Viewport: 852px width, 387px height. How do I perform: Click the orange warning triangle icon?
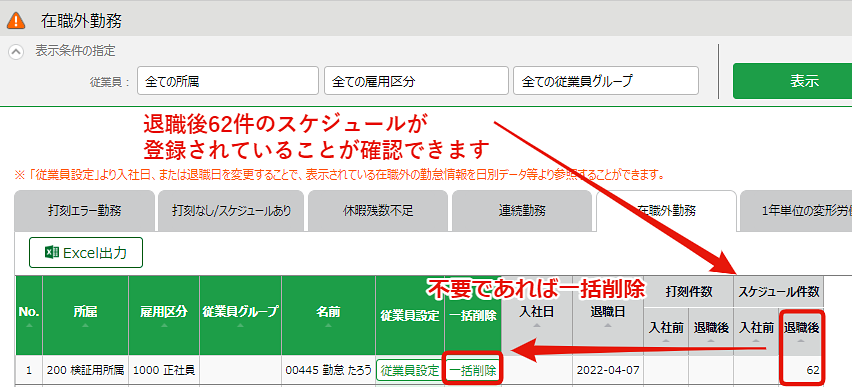(x=16, y=21)
